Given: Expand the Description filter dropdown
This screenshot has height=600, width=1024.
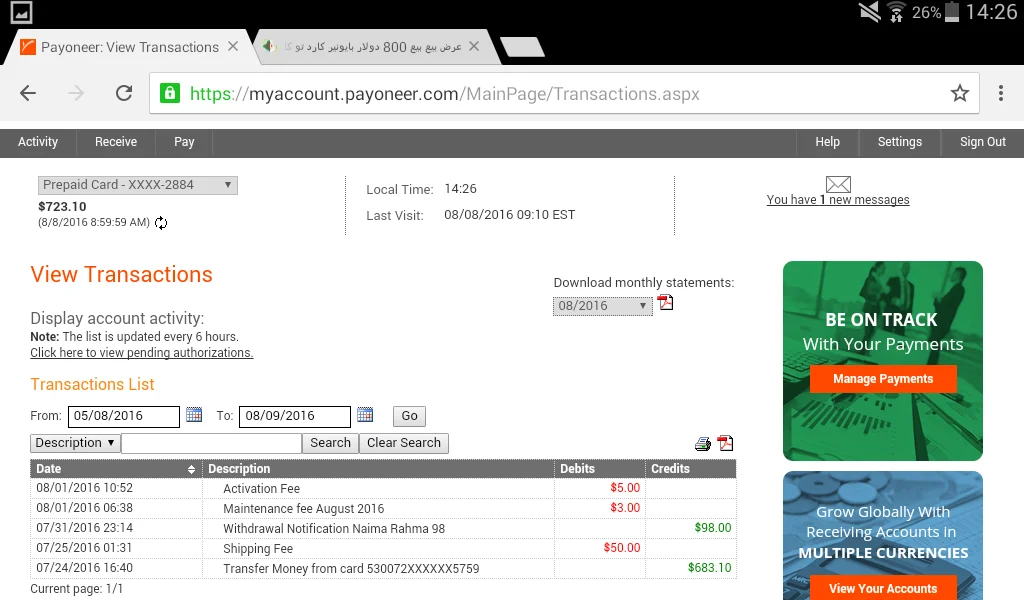Looking at the screenshot, I should (x=75, y=443).
